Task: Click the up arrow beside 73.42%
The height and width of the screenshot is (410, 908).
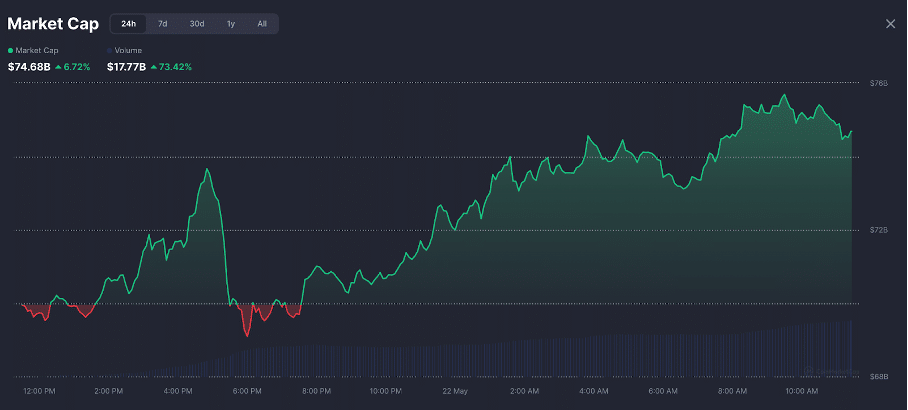Action: [154, 67]
